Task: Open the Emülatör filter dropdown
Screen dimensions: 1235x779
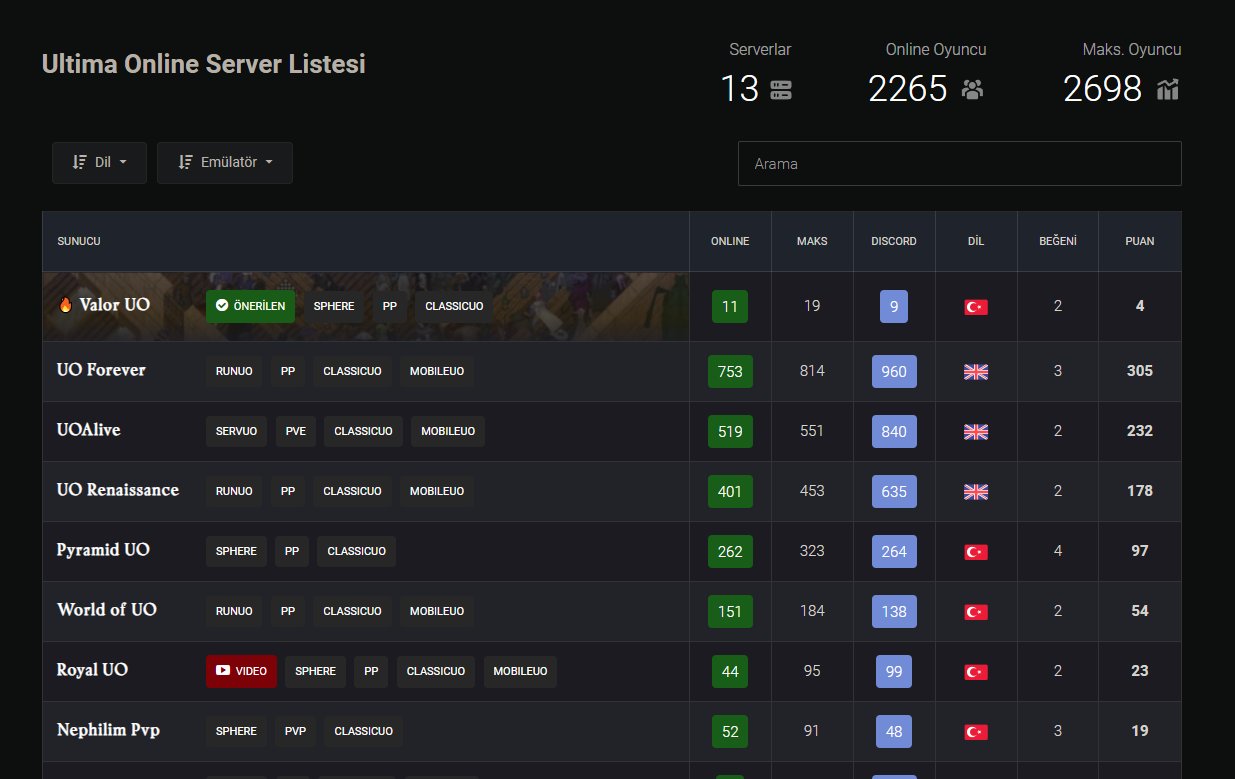Action: (225, 162)
